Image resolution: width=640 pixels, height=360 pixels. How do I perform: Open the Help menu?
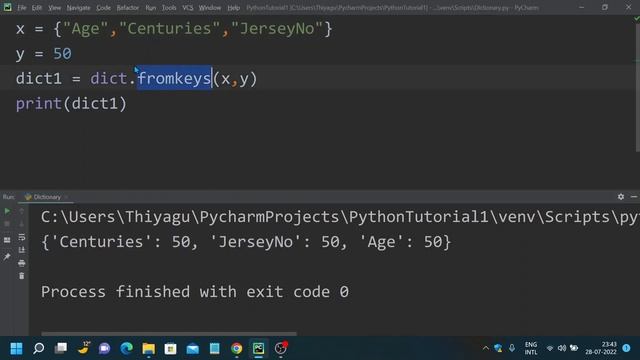(233, 8)
